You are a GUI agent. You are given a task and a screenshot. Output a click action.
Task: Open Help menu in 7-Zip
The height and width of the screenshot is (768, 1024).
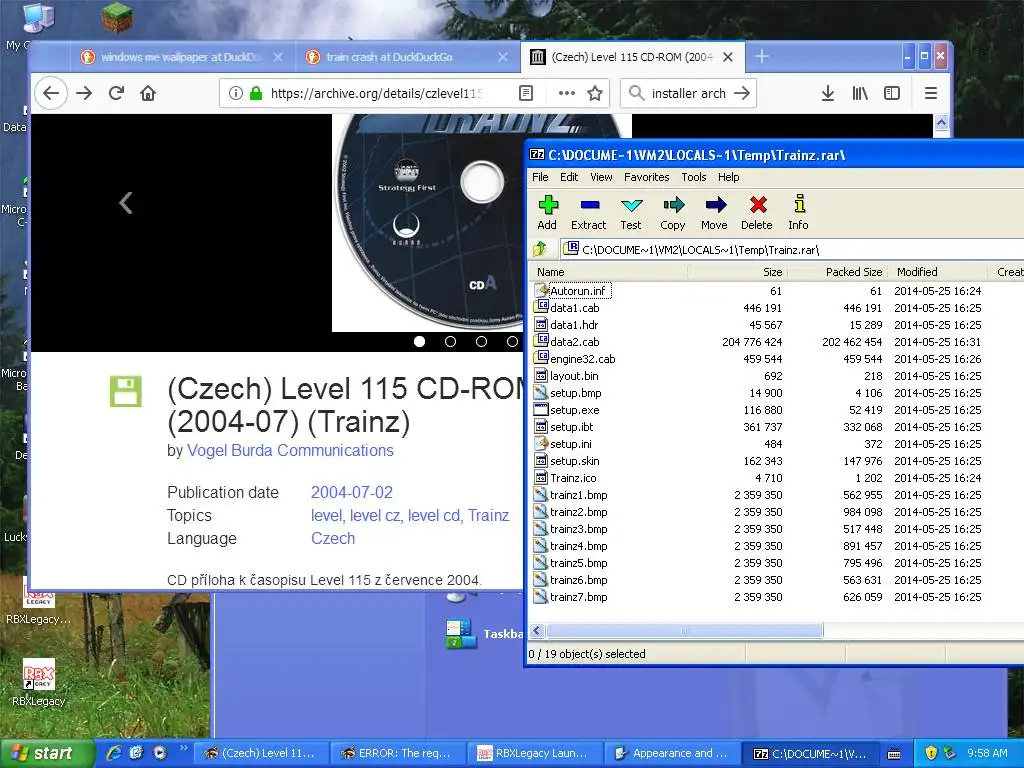point(729,177)
